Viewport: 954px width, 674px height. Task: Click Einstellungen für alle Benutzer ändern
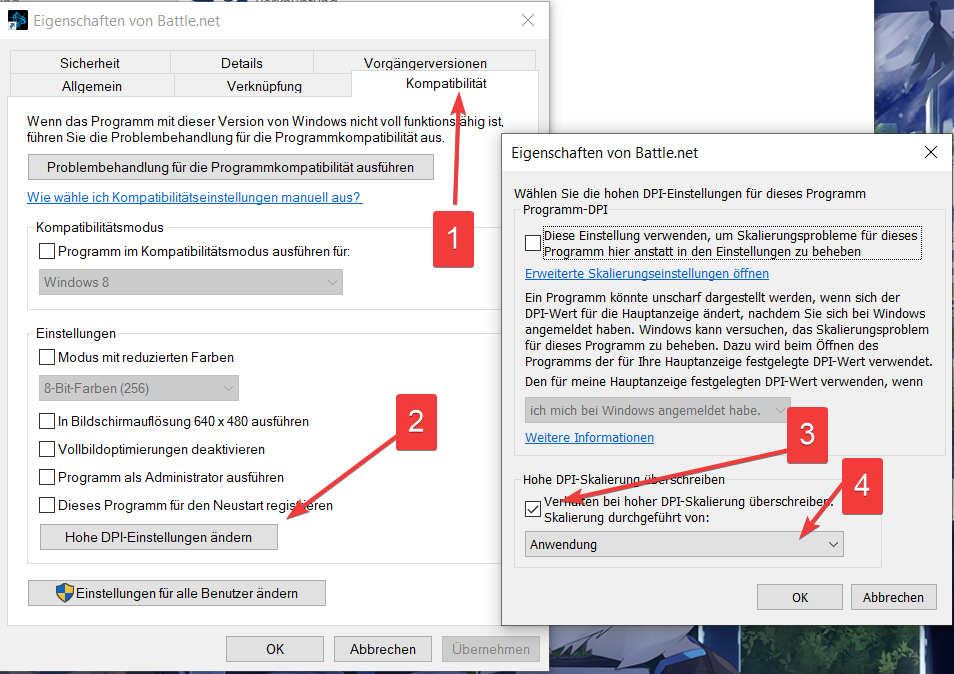[x=177, y=593]
